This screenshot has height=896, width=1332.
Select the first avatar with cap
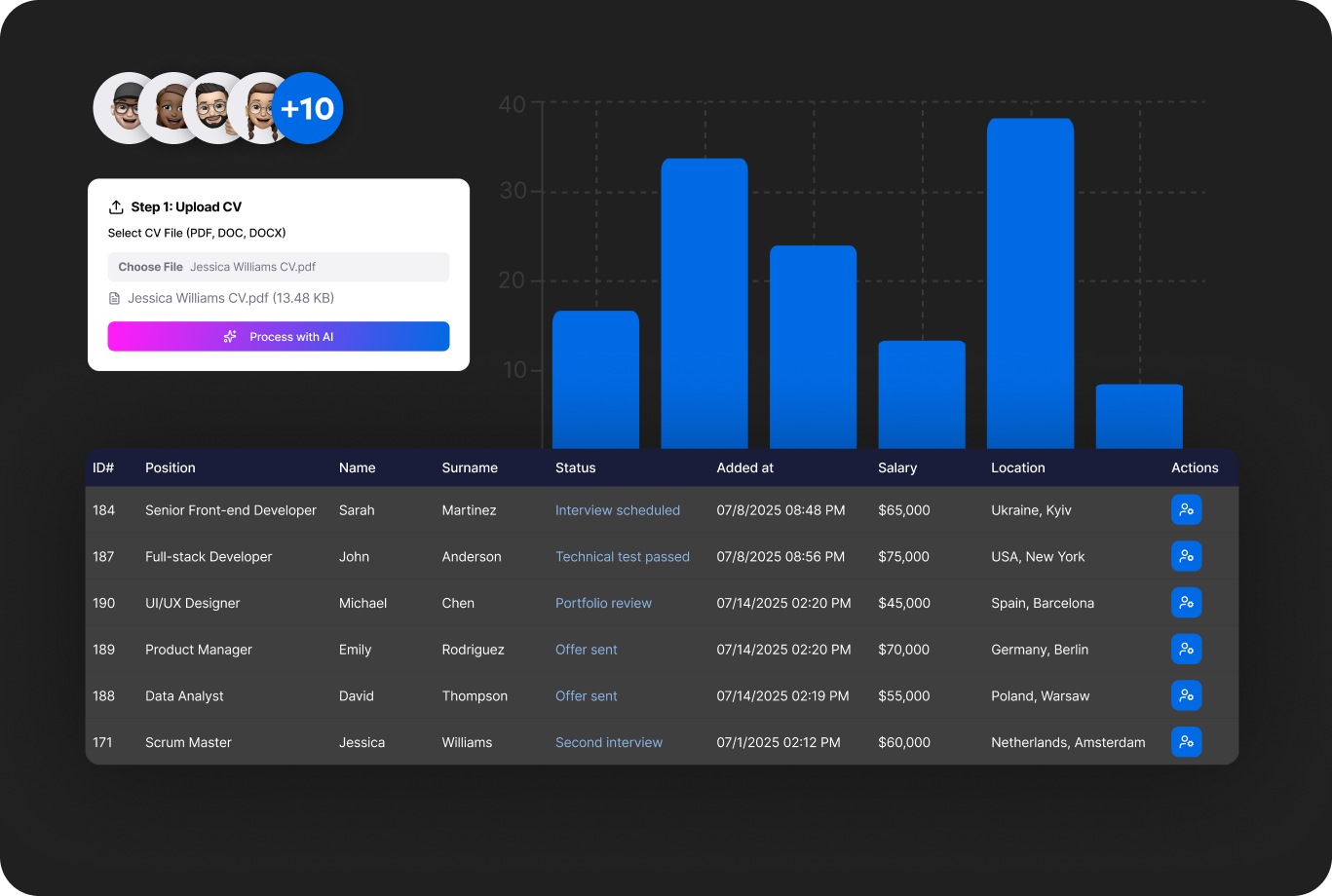123,108
